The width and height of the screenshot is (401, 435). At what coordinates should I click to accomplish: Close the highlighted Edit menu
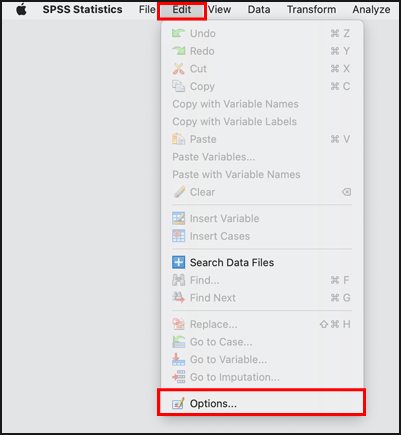[x=182, y=10]
